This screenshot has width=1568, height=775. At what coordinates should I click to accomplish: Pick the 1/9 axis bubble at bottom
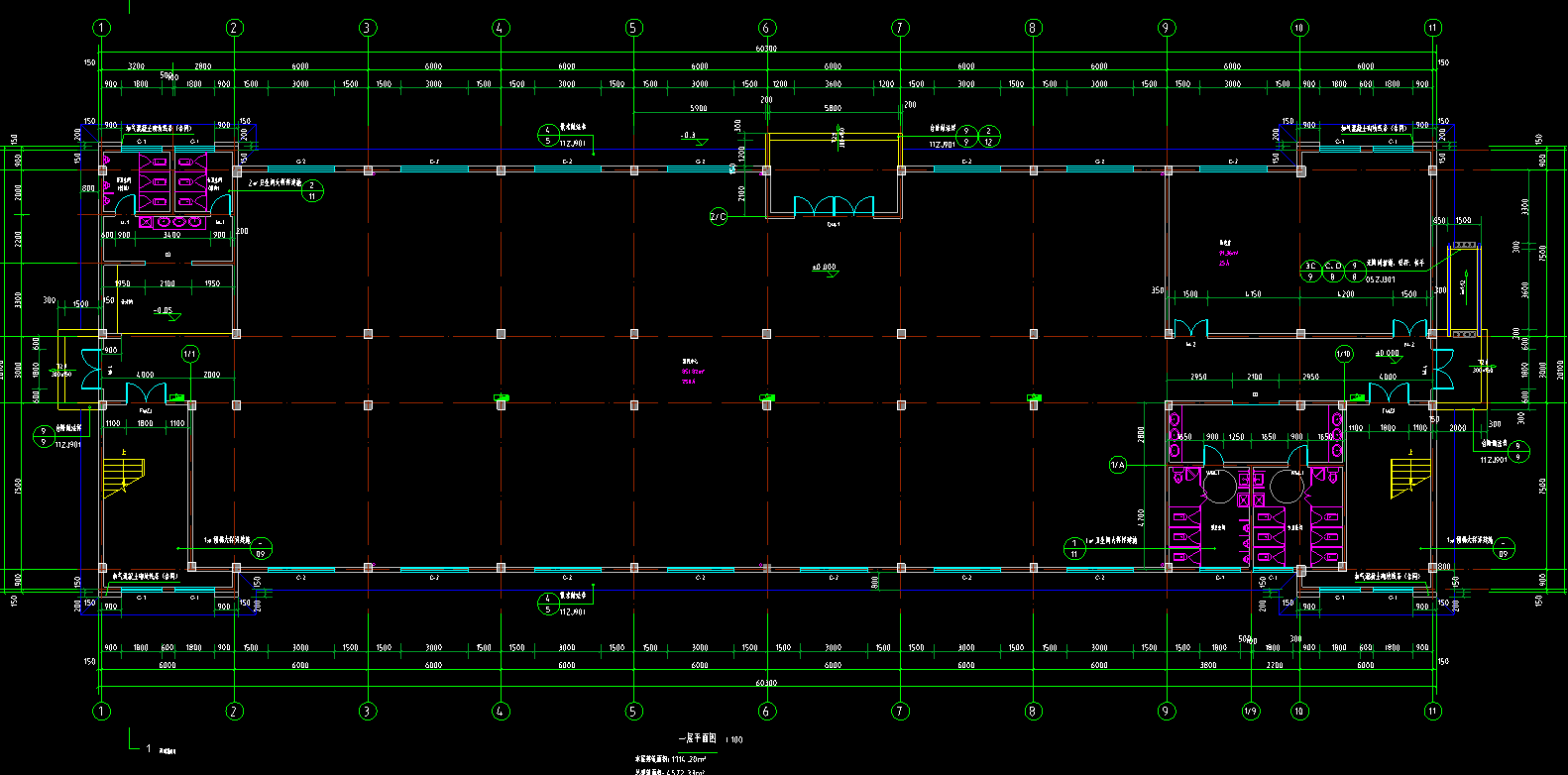click(x=1251, y=711)
